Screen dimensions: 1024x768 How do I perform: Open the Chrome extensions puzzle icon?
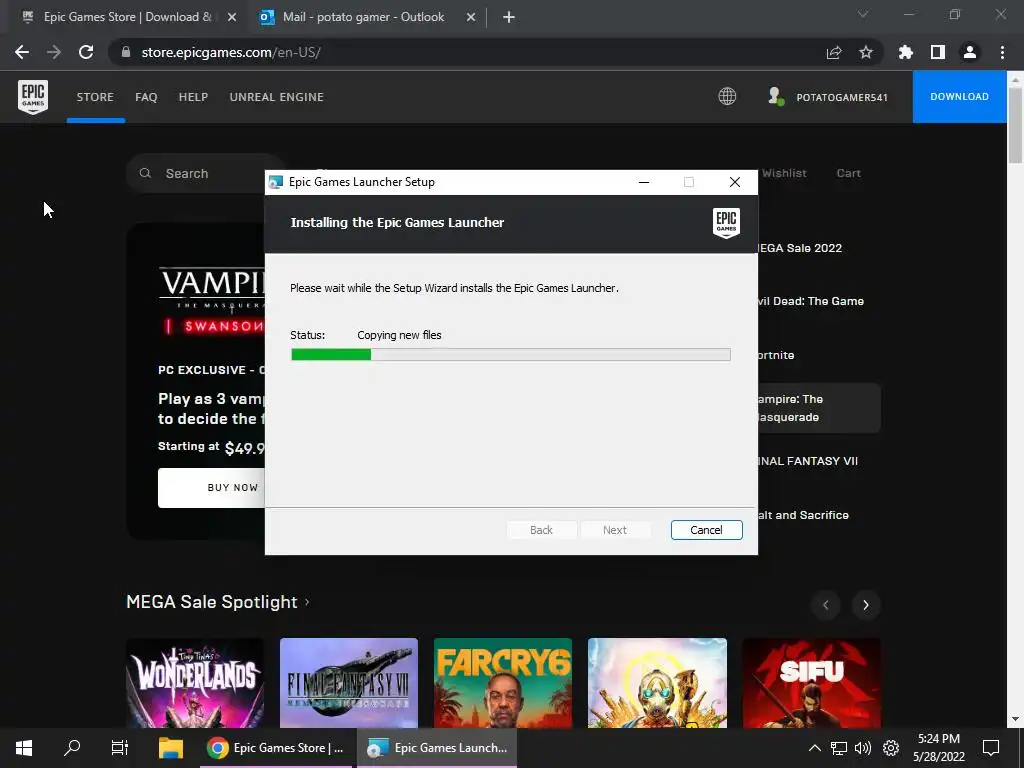[906, 52]
